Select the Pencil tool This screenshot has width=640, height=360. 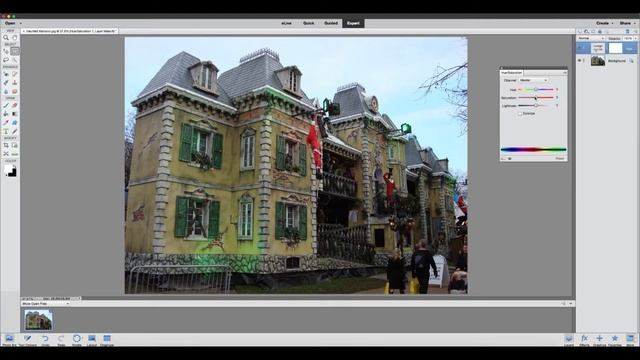coord(15,131)
